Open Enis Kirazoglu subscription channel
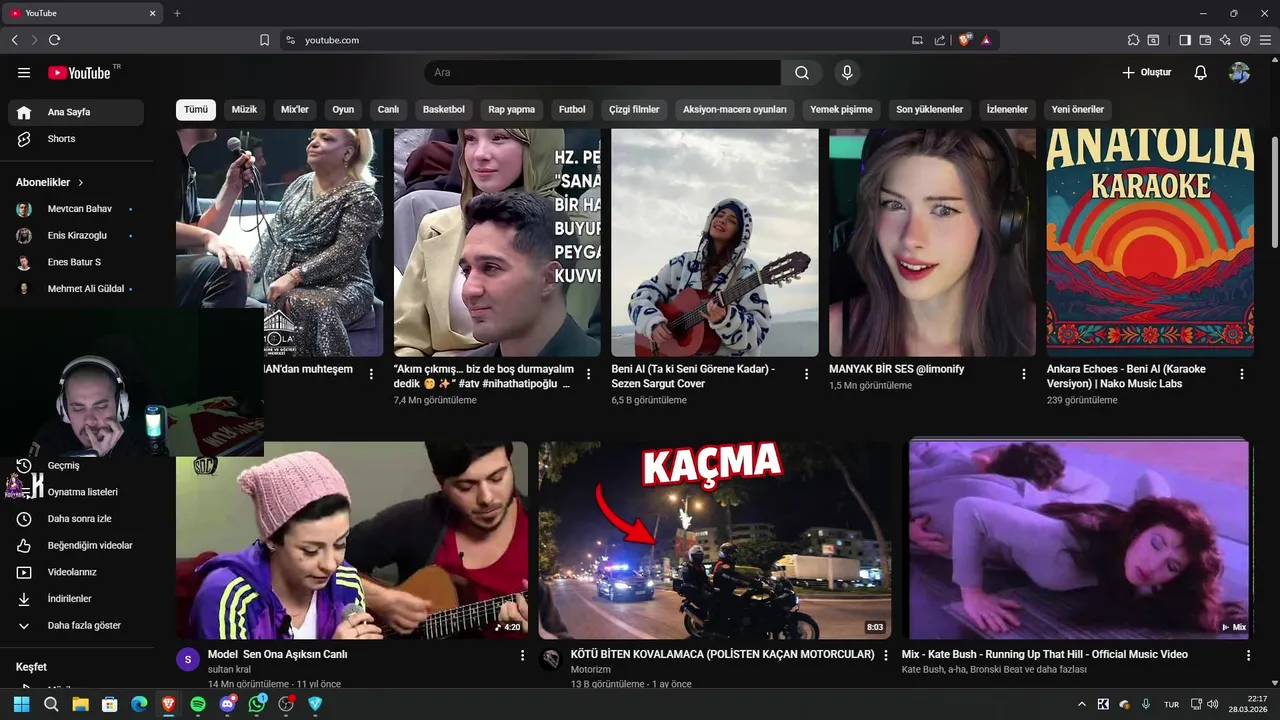This screenshot has height=720, width=1280. click(76, 236)
